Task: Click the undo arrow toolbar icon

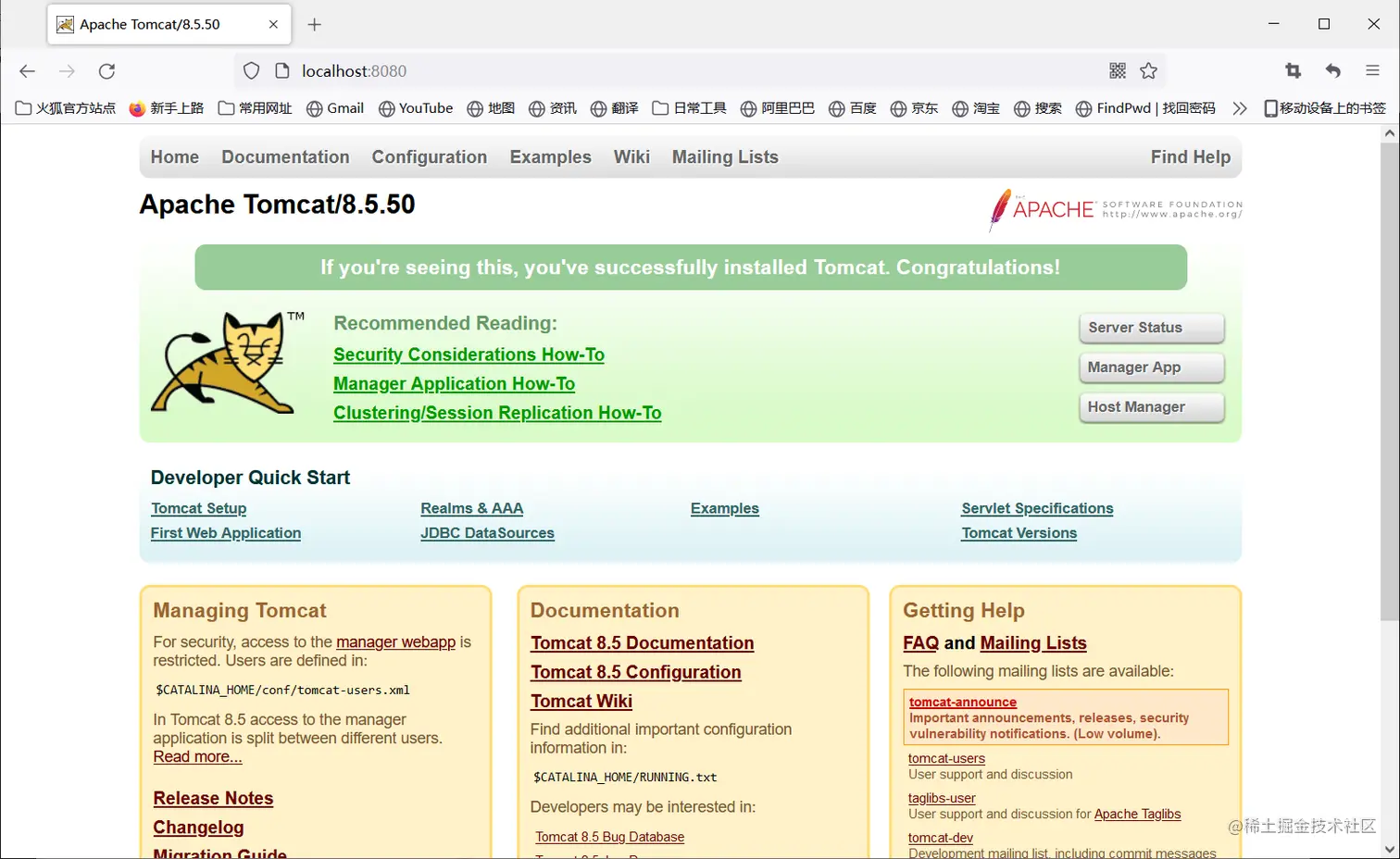Action: 1333,71
